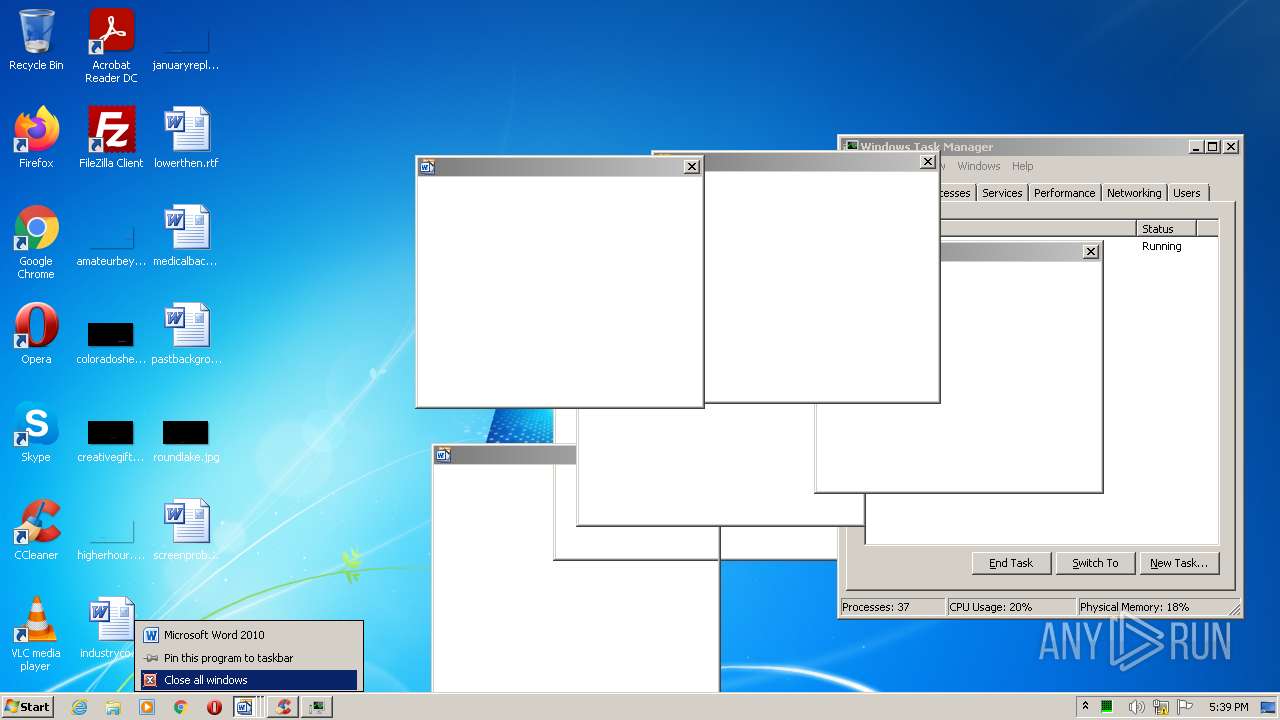Switch to the Services tab

[x=1001, y=193]
